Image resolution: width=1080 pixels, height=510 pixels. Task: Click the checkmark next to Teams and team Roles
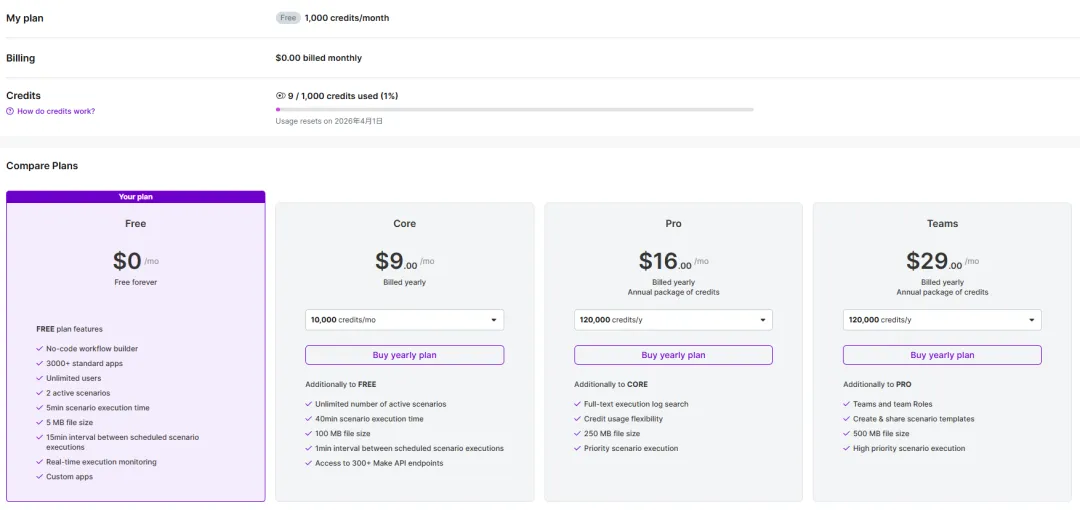[x=846, y=404]
